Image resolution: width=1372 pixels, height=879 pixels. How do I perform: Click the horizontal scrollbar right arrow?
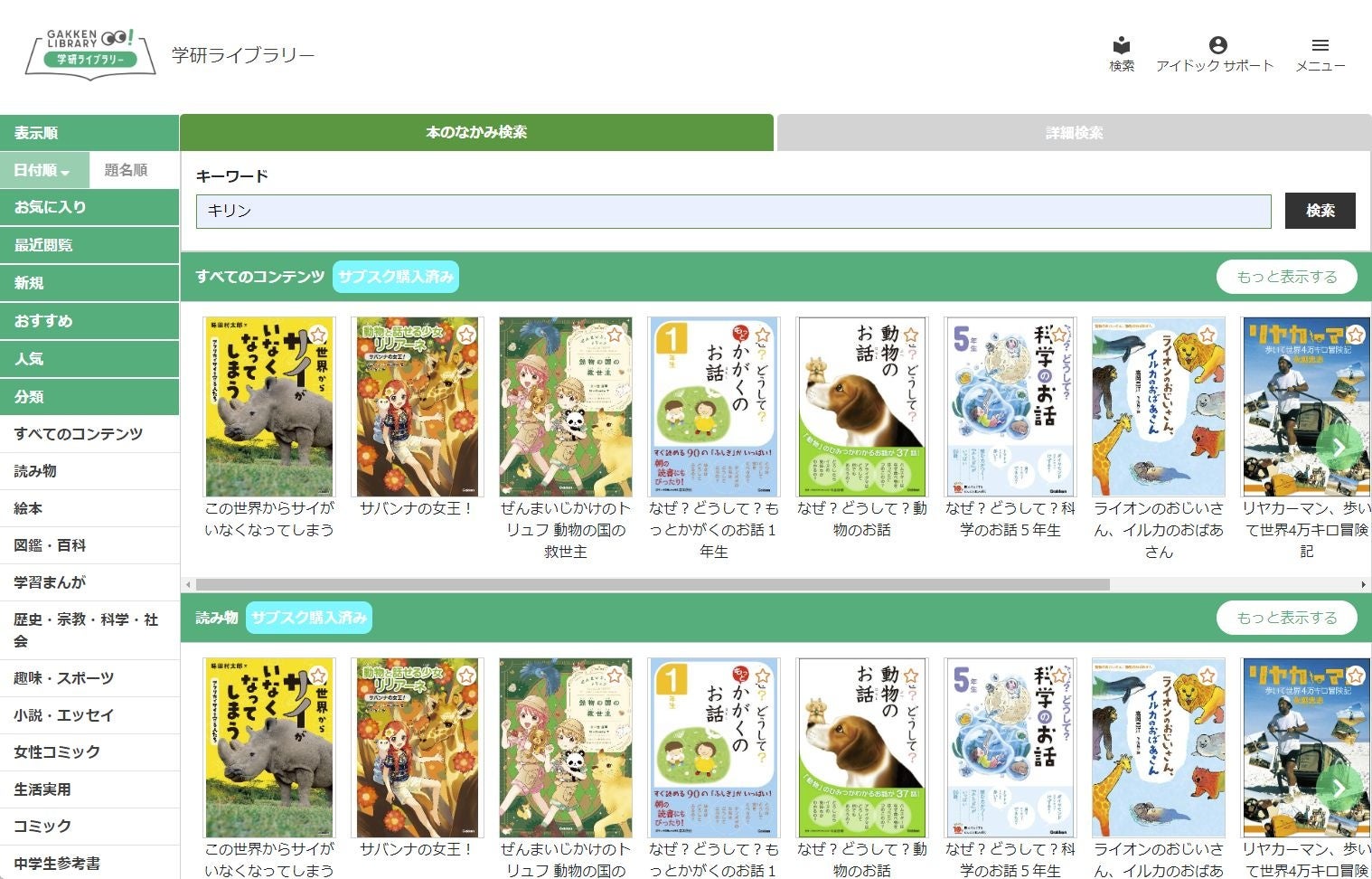click(1363, 585)
